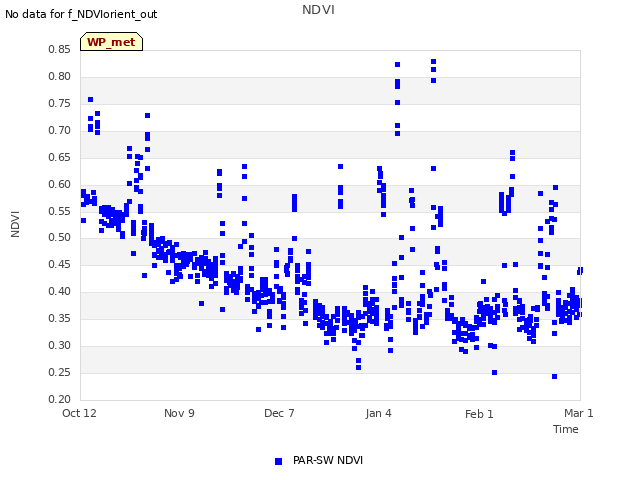Click the Feb 1 date tick label
The height and width of the screenshot is (480, 640).
(479, 414)
